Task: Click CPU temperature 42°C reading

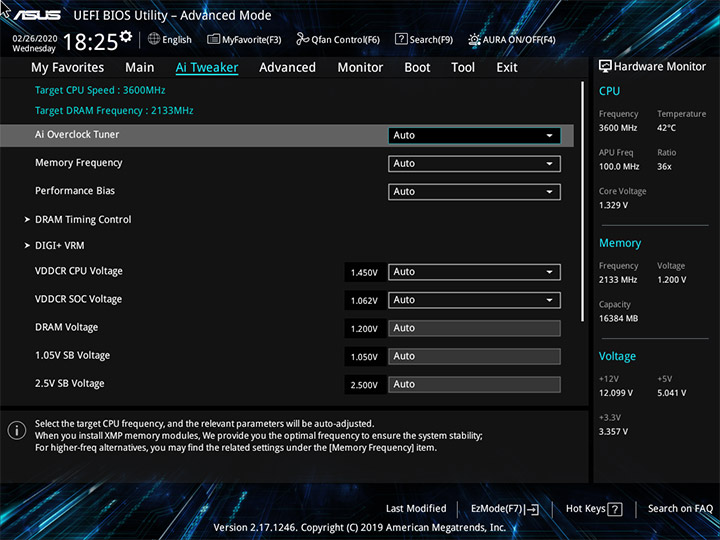Action: [666, 128]
